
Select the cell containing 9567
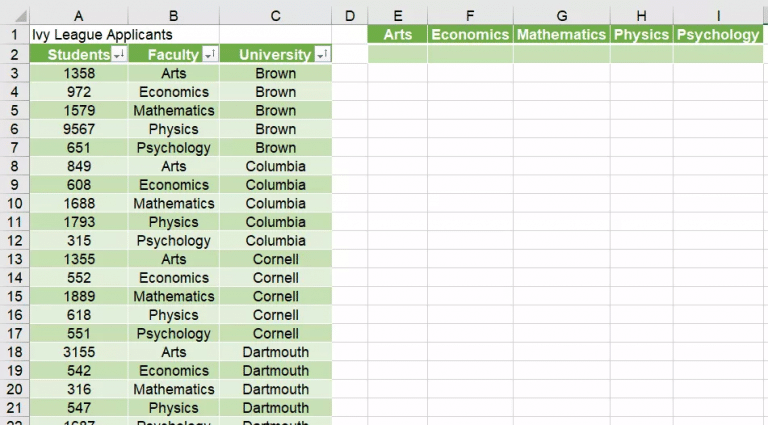(x=79, y=129)
